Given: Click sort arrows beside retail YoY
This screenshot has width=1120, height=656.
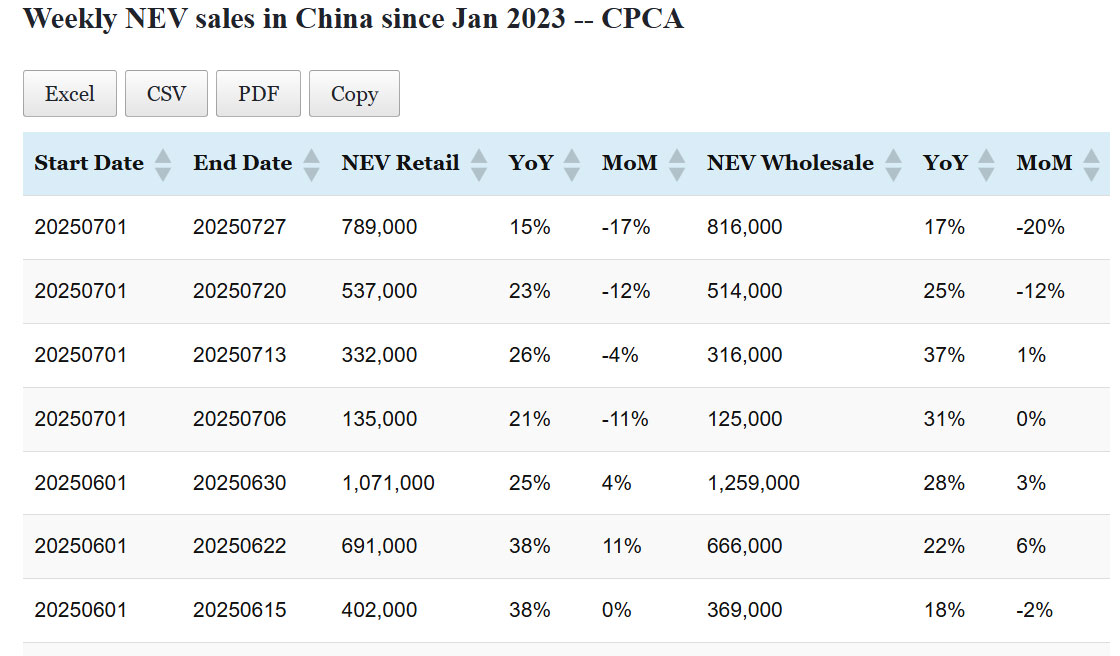Looking at the screenshot, I should [572, 164].
